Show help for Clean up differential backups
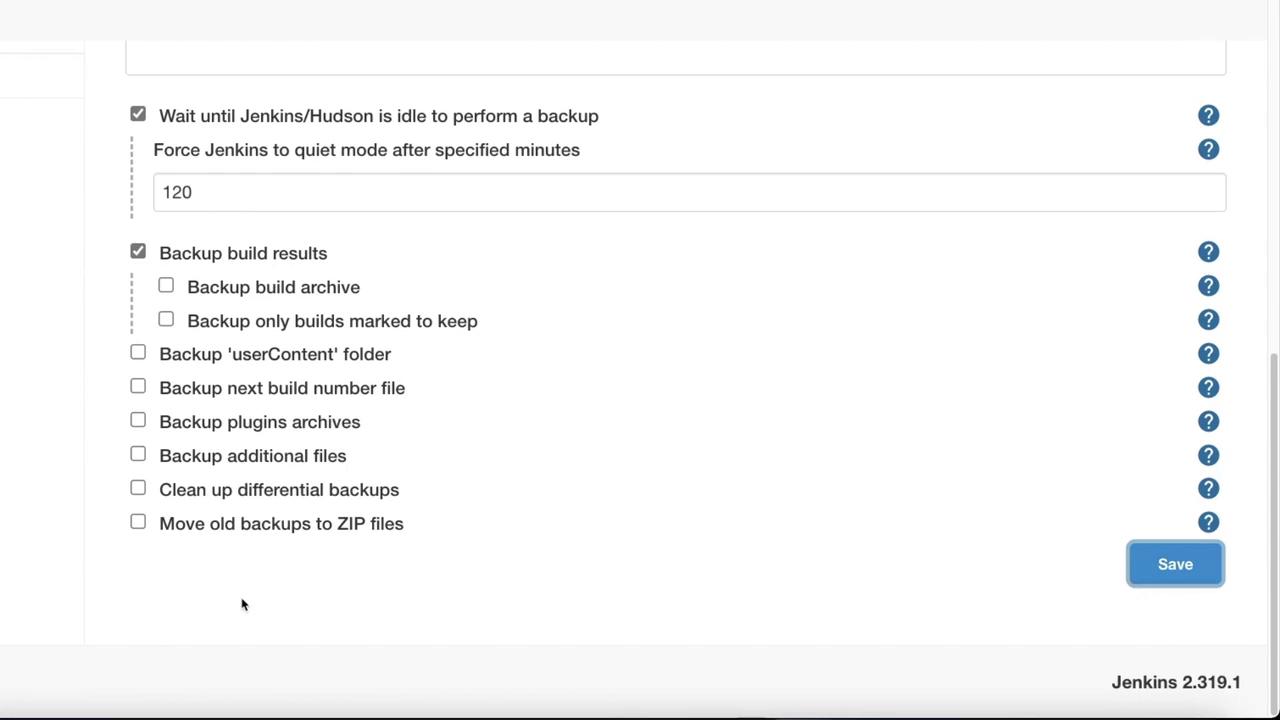The image size is (1280, 720). click(x=1208, y=489)
